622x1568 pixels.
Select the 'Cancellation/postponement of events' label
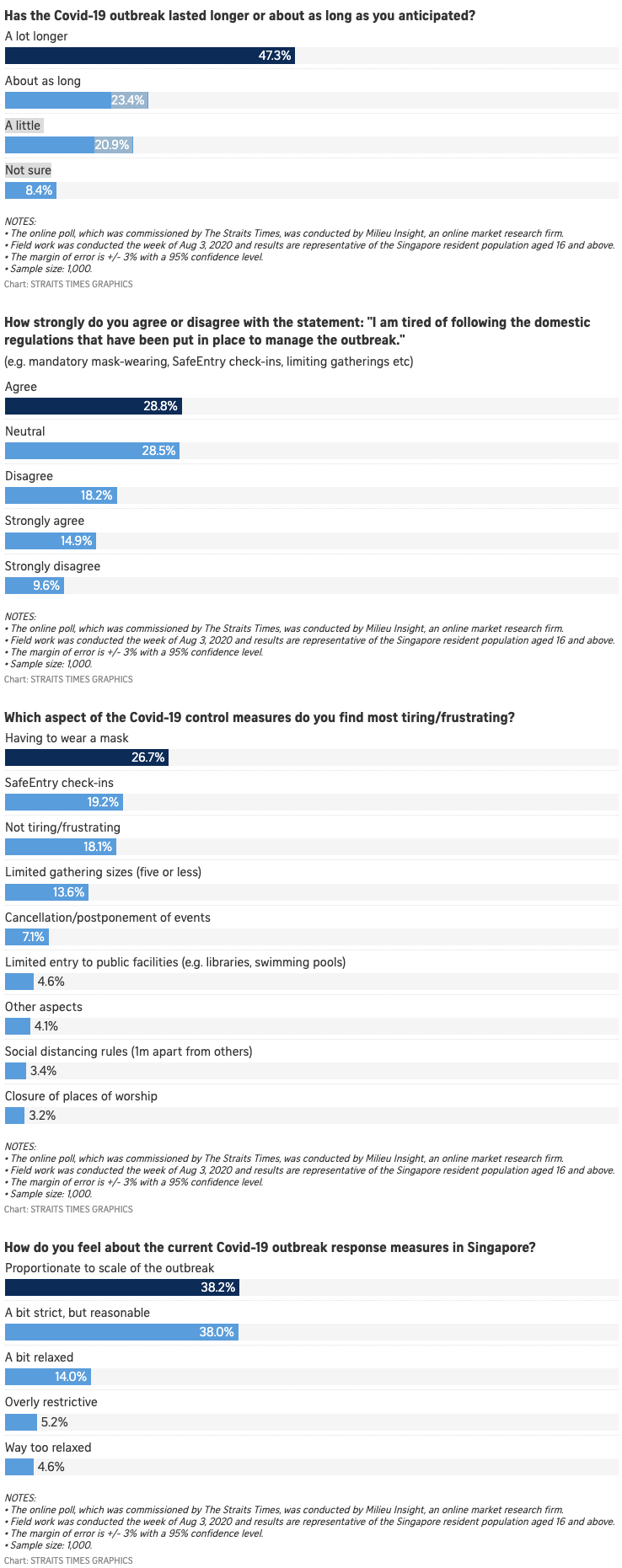point(107,918)
